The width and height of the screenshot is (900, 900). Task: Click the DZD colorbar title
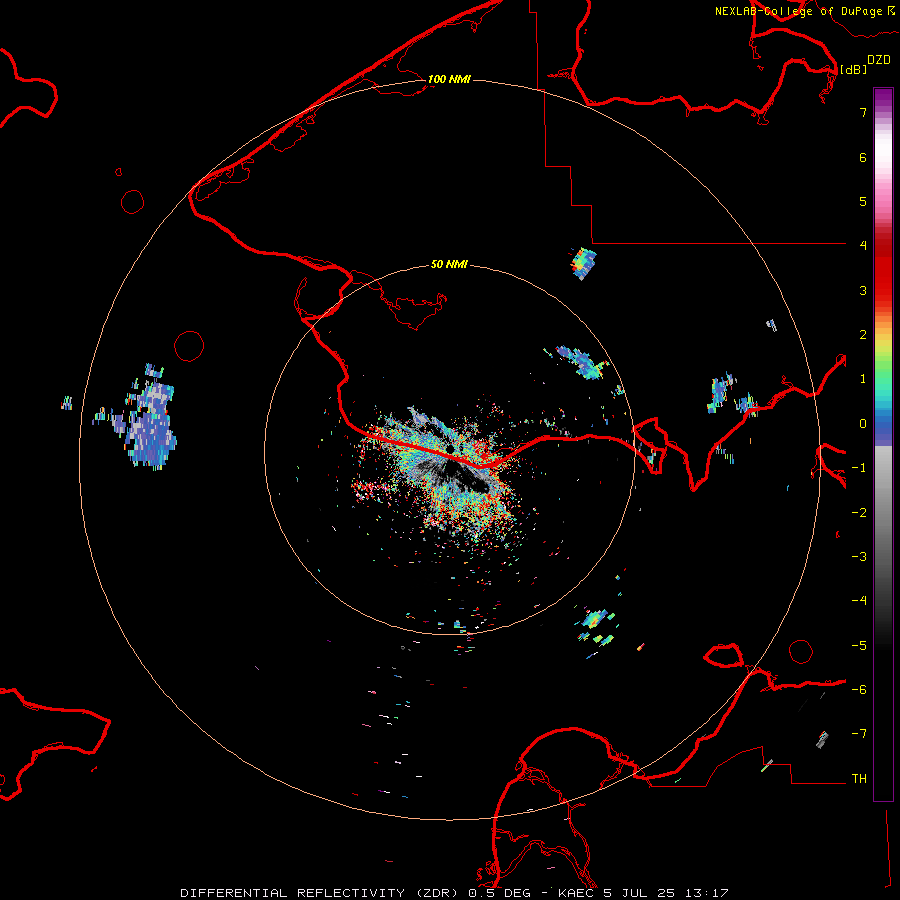879,60
